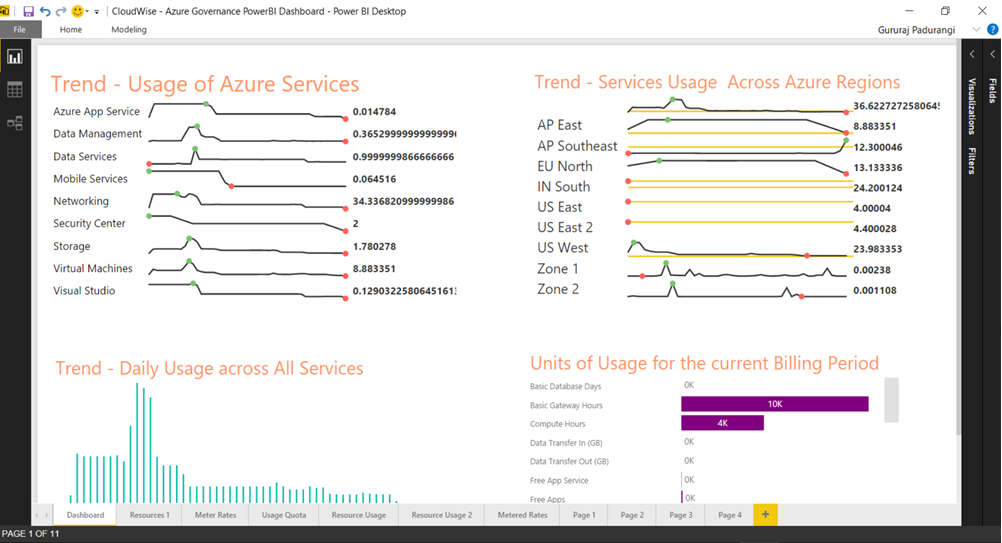Open the File menu
The width and height of the screenshot is (1002, 543).
click(20, 29)
